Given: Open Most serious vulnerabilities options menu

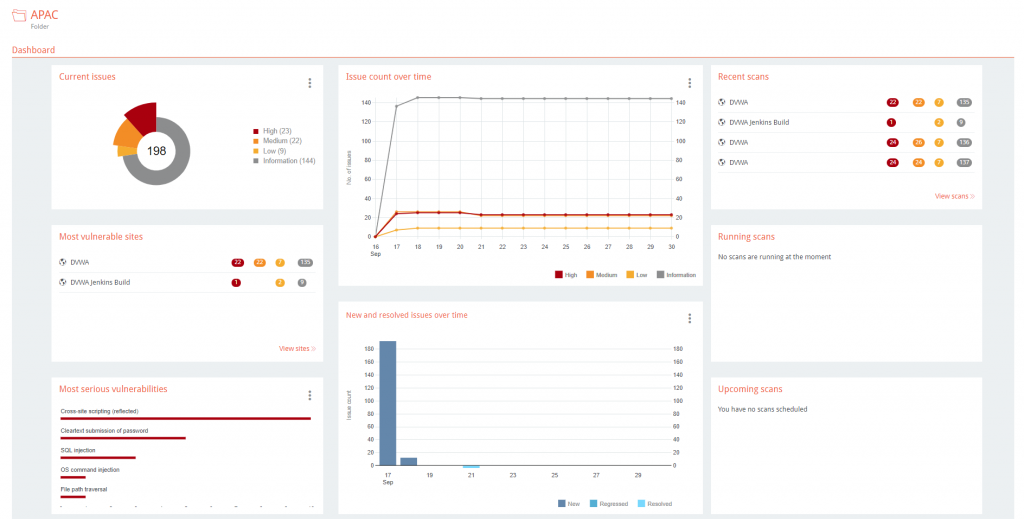Looking at the screenshot, I should point(310,396).
